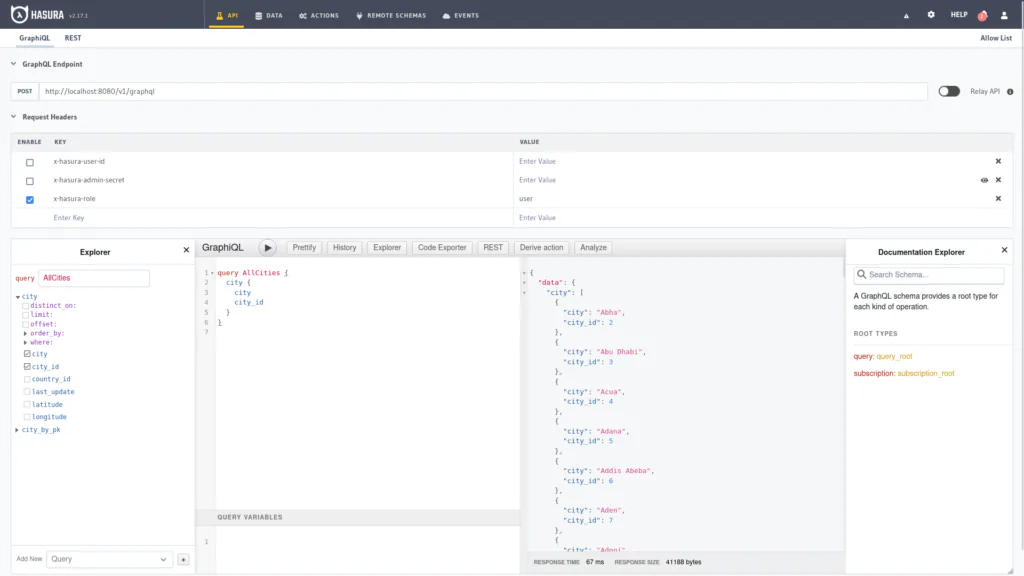Expand the where argument
This screenshot has width=1024, height=576.
tap(25, 343)
